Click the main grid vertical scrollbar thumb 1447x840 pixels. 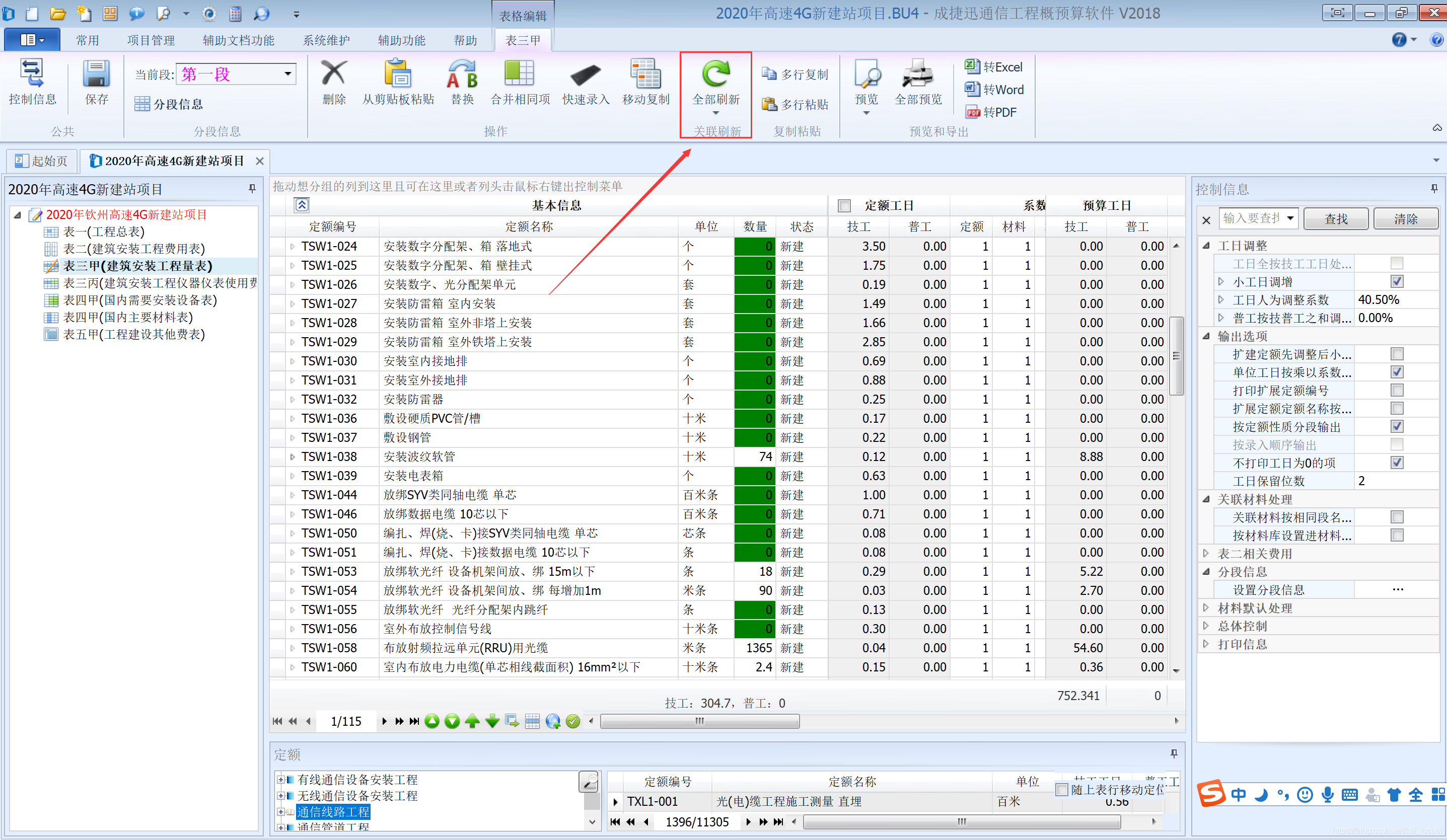point(1176,356)
